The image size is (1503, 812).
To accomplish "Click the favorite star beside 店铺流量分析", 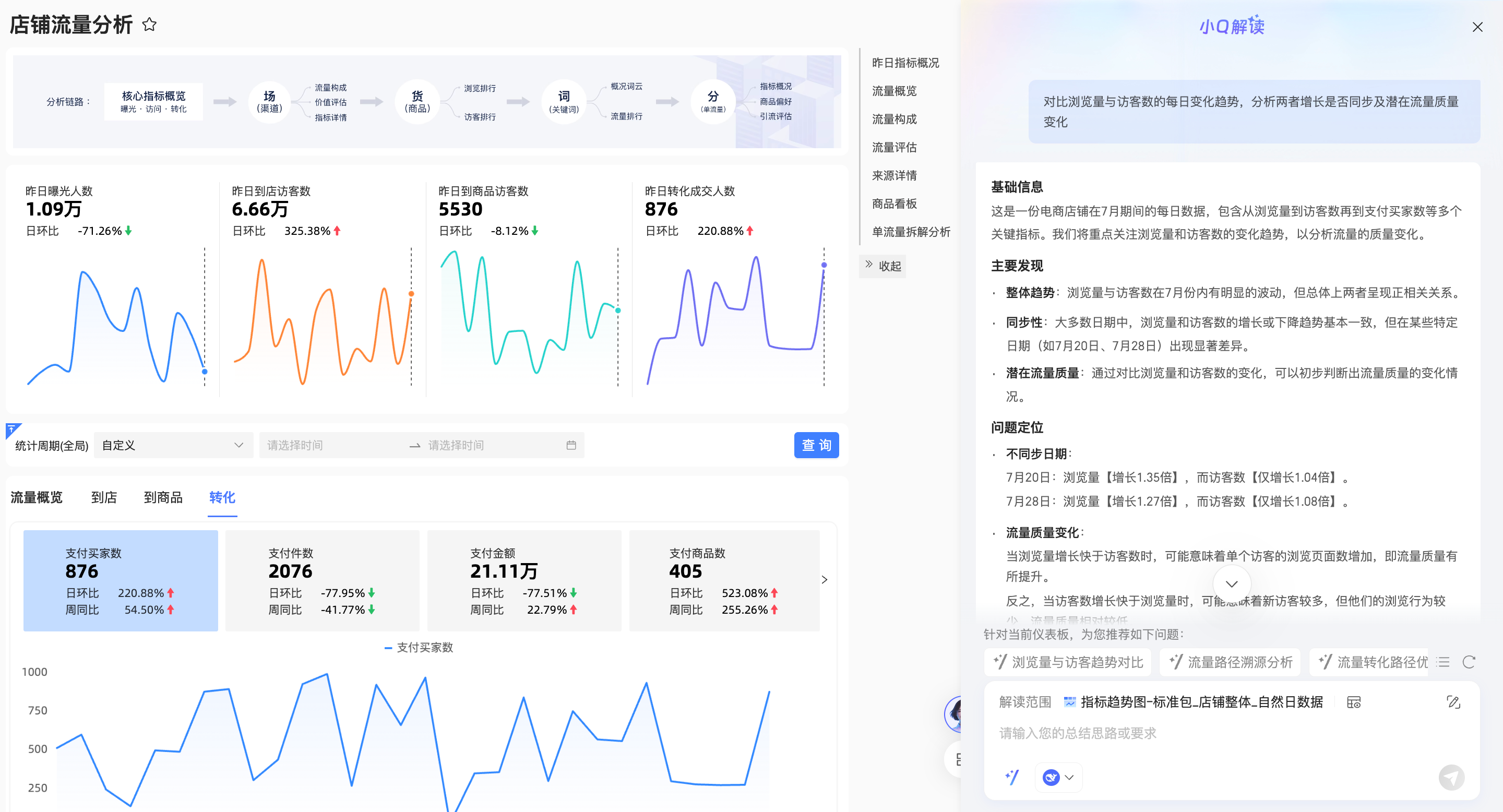I will 149,25.
